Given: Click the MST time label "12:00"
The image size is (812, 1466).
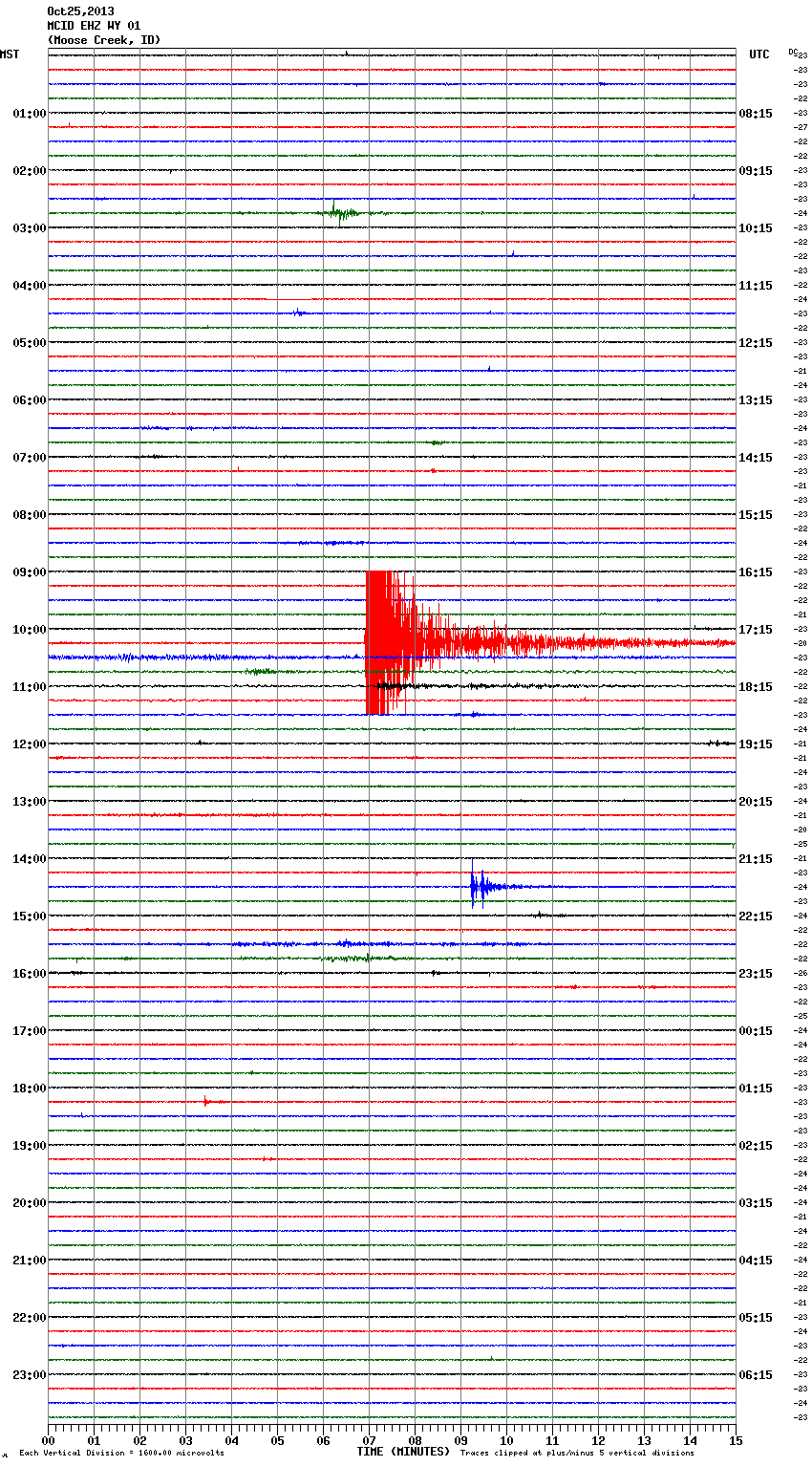Looking at the screenshot, I should click(30, 744).
